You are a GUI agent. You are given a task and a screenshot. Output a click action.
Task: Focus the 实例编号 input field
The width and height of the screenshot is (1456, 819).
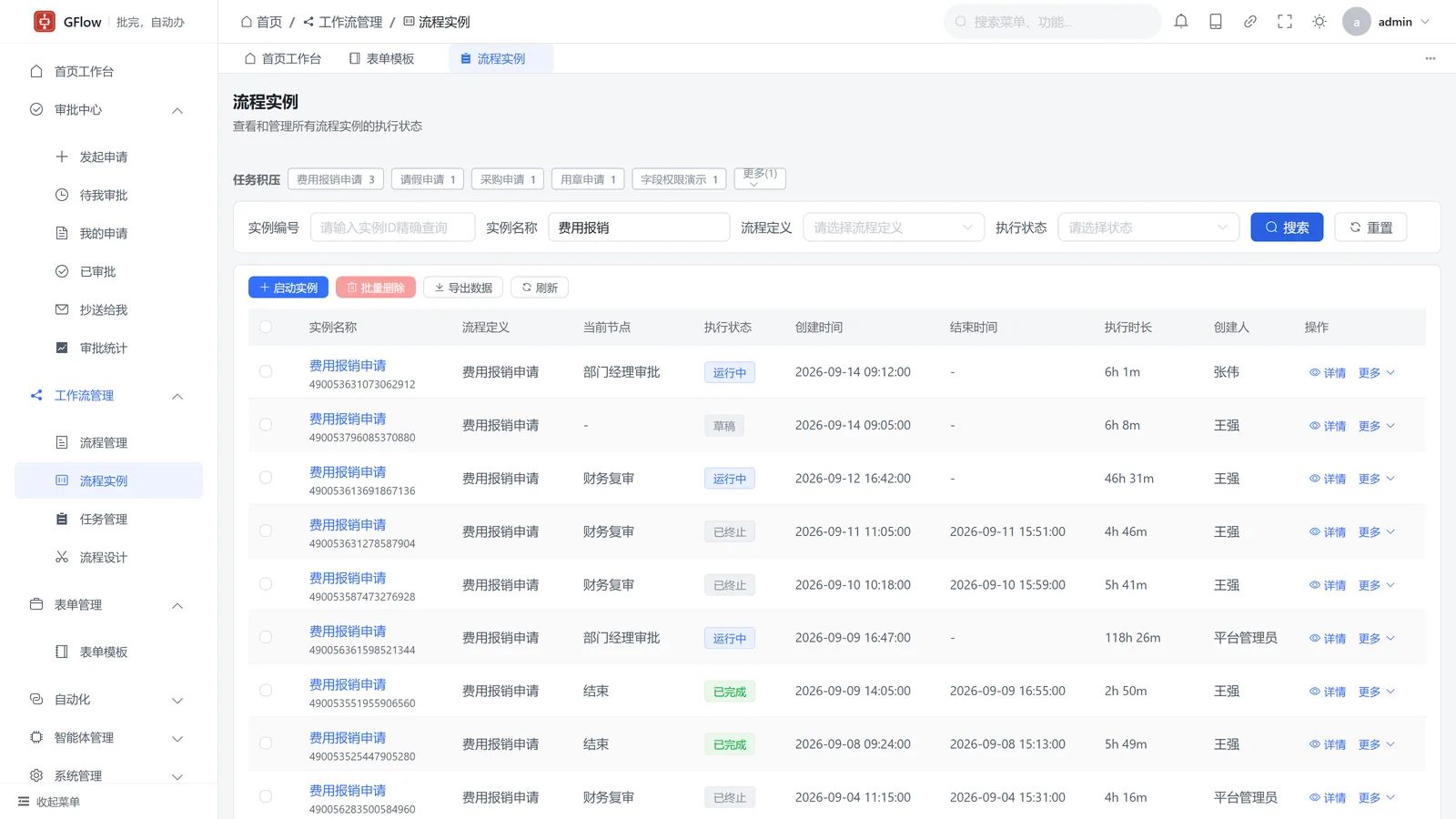[x=393, y=227]
